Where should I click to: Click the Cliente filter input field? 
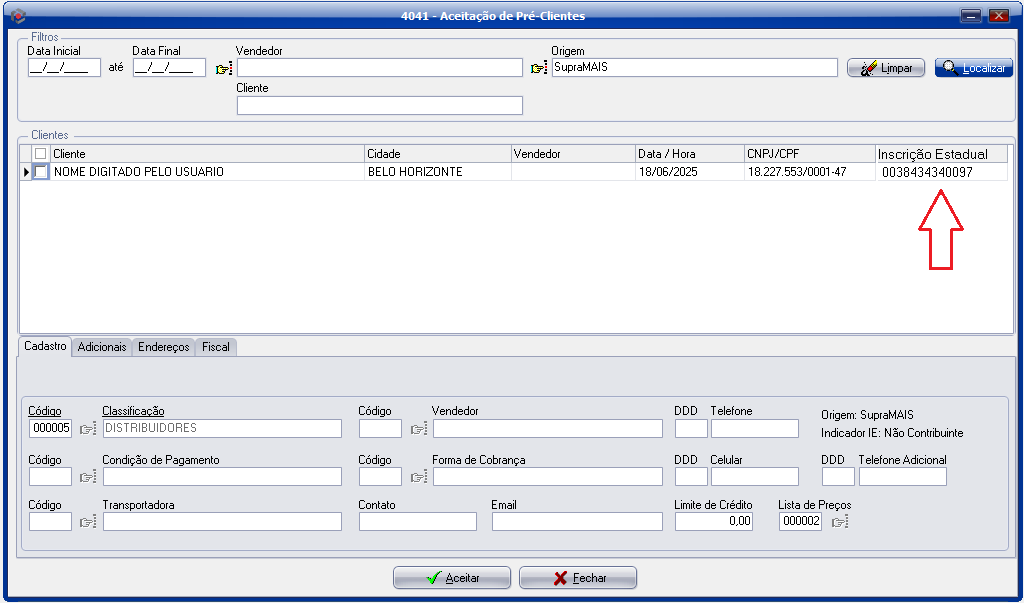tap(379, 106)
